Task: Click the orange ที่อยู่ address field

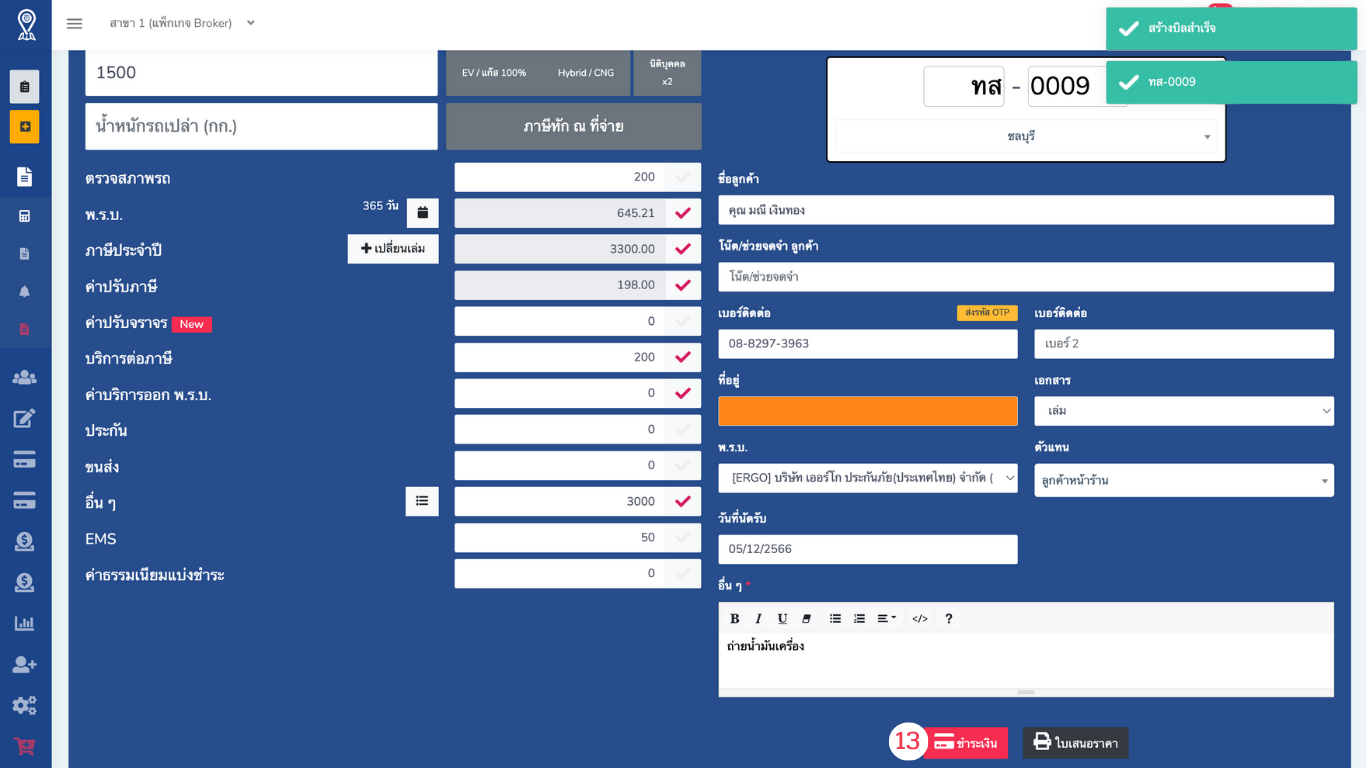Action: coord(868,411)
